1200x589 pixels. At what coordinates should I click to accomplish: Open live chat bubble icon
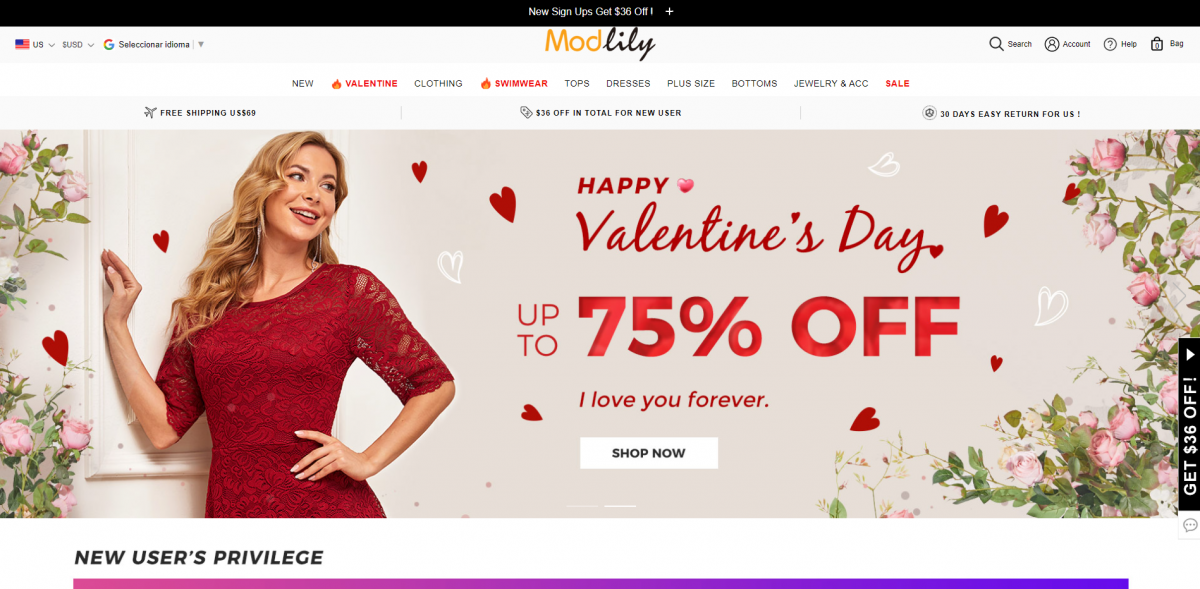pos(1189,525)
